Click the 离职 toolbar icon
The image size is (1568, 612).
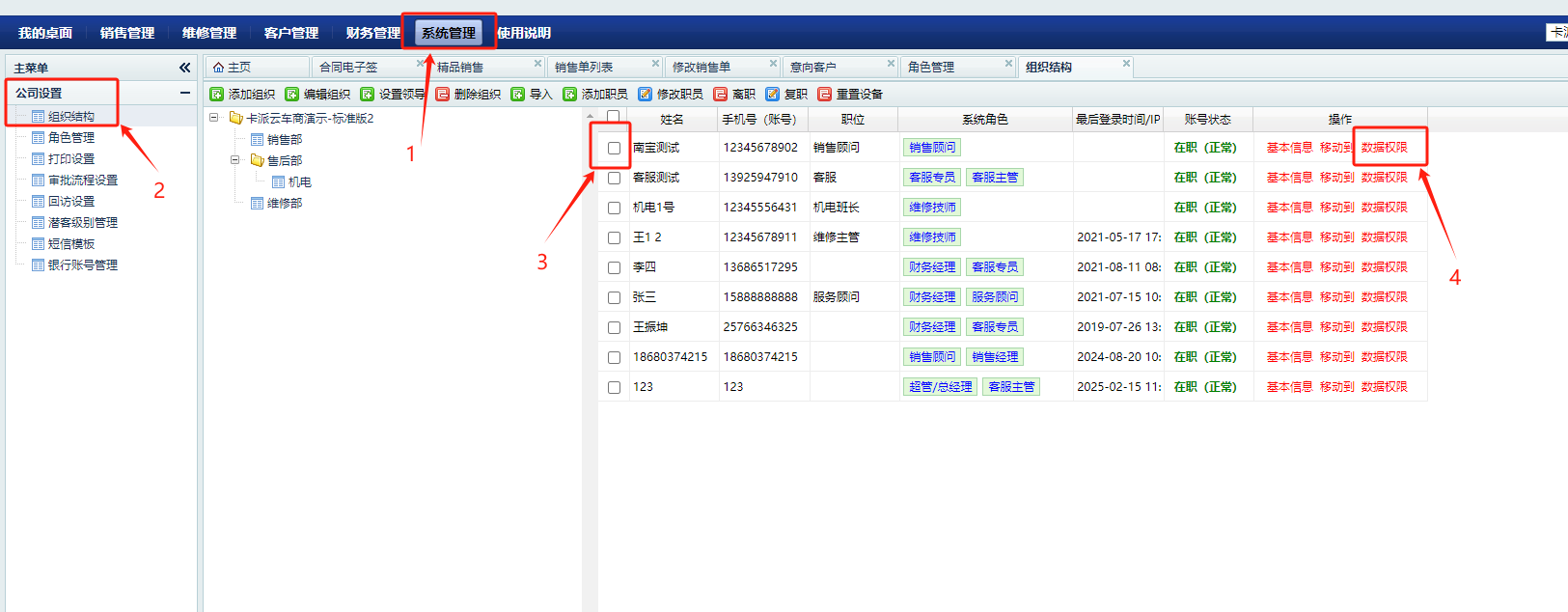(721, 95)
